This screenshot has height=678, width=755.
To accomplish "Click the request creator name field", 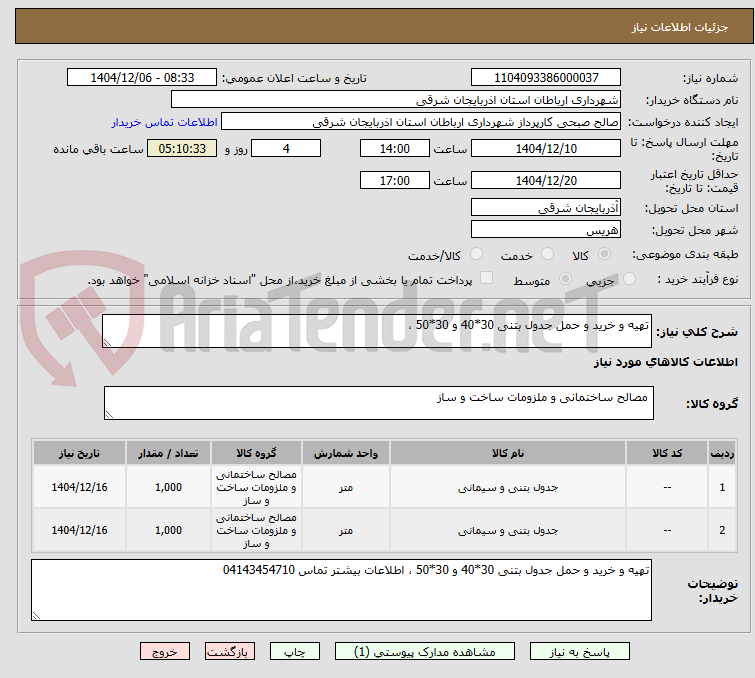I will point(421,122).
